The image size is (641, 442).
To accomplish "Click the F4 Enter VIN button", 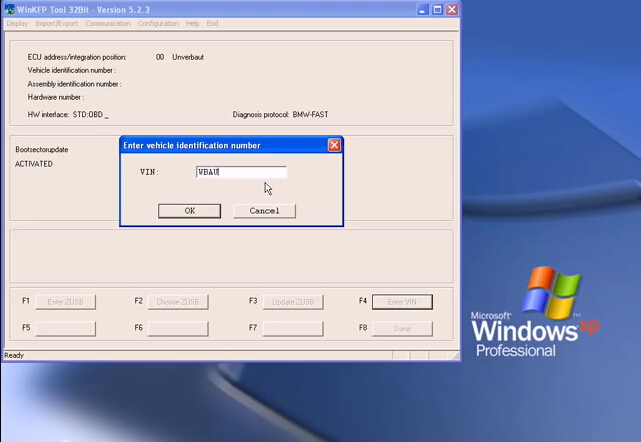I will tap(402, 302).
